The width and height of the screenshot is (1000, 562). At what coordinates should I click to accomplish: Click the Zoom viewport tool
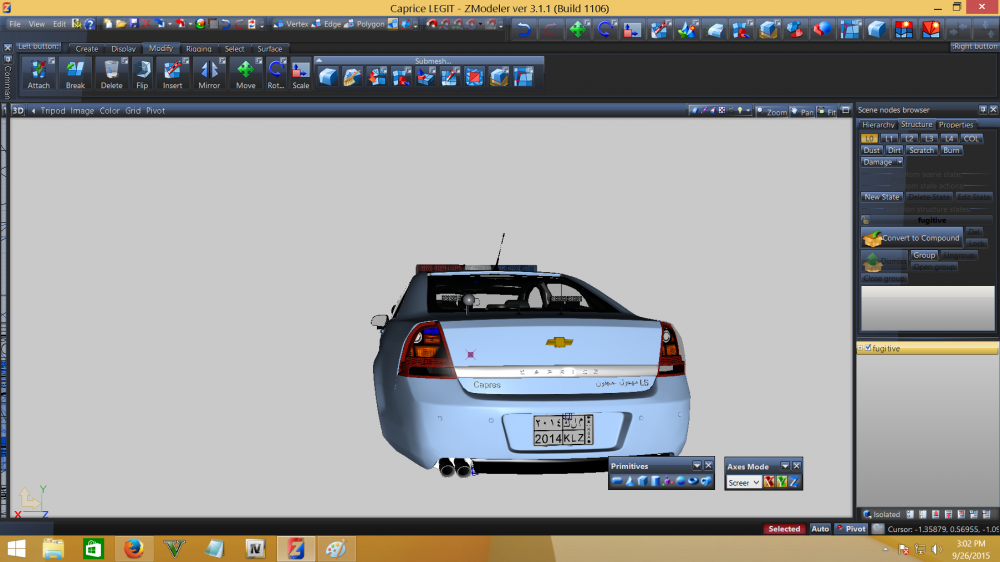[x=772, y=111]
